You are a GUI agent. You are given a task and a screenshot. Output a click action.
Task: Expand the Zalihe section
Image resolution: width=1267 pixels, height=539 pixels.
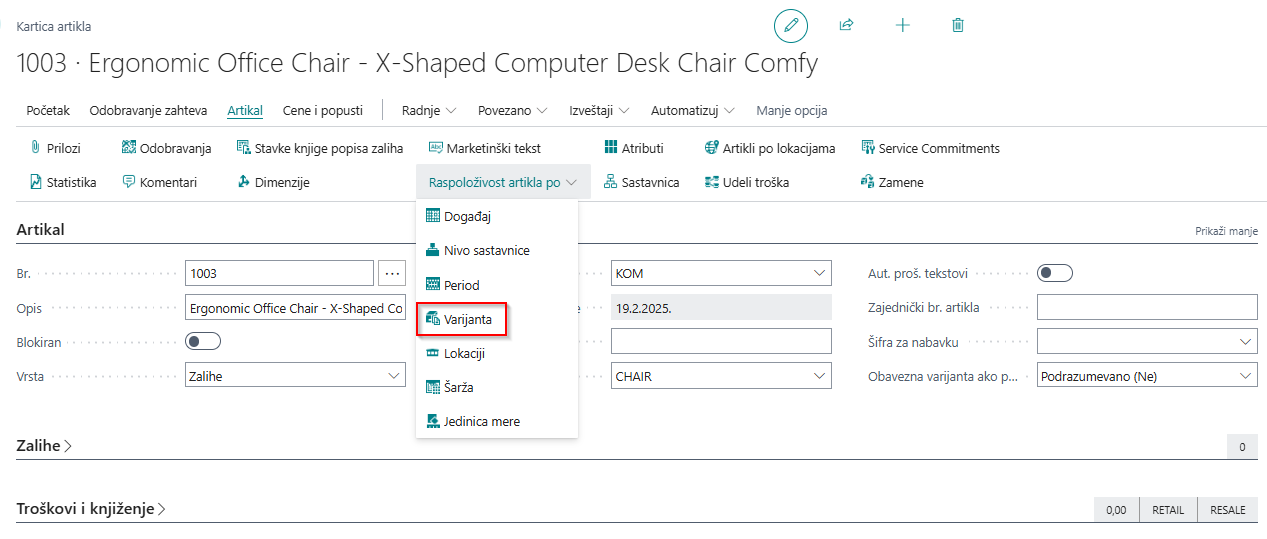44,446
